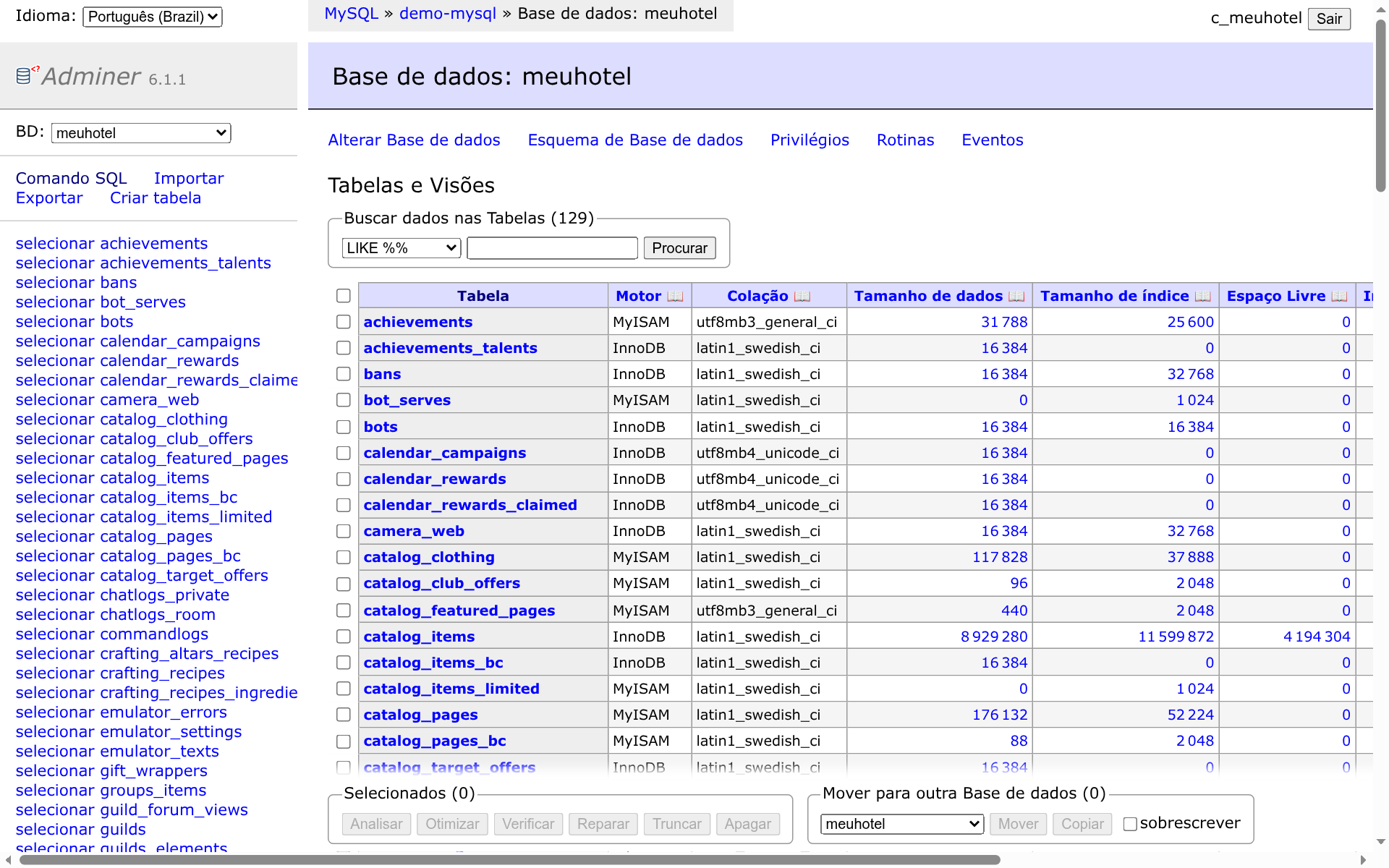
Task: Open the calendar_campaigns table link
Action: pos(444,453)
